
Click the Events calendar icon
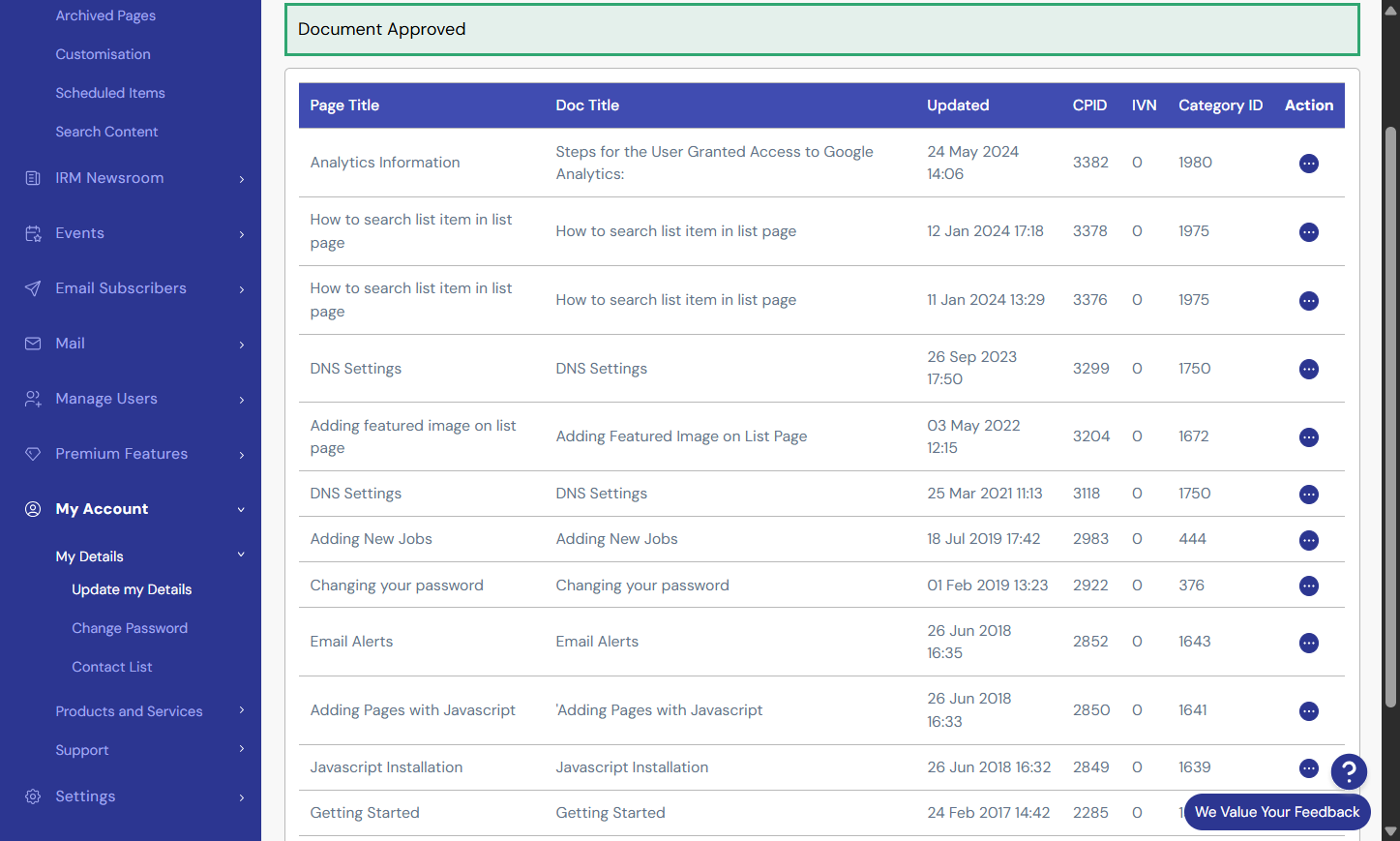[x=33, y=233]
